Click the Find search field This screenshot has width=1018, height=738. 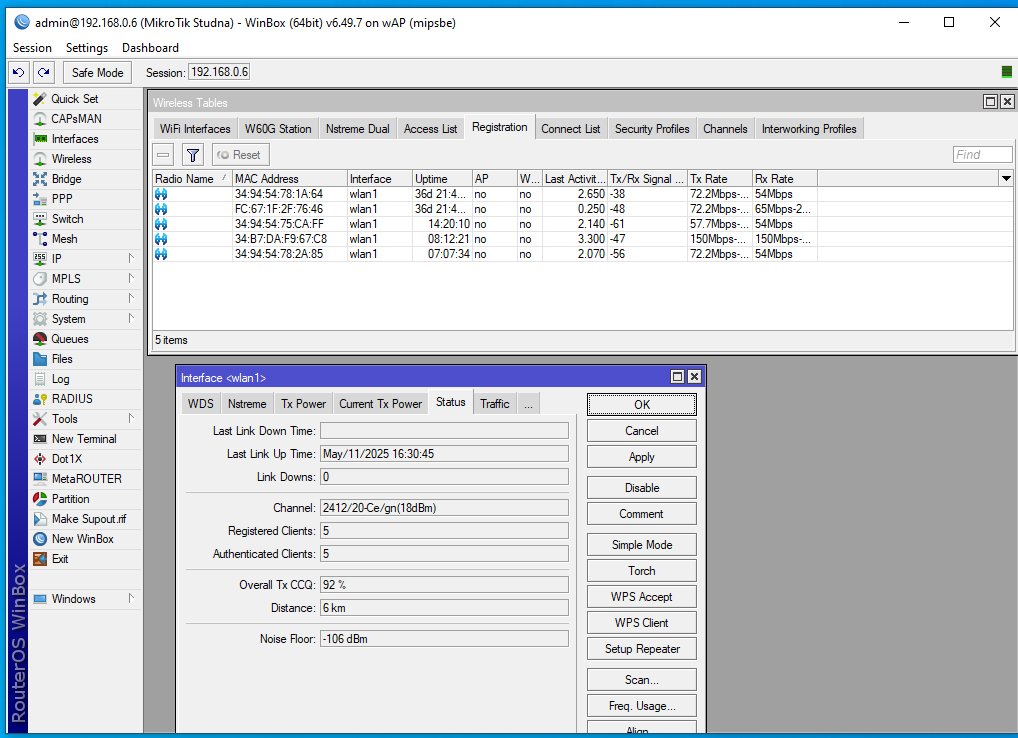982,154
